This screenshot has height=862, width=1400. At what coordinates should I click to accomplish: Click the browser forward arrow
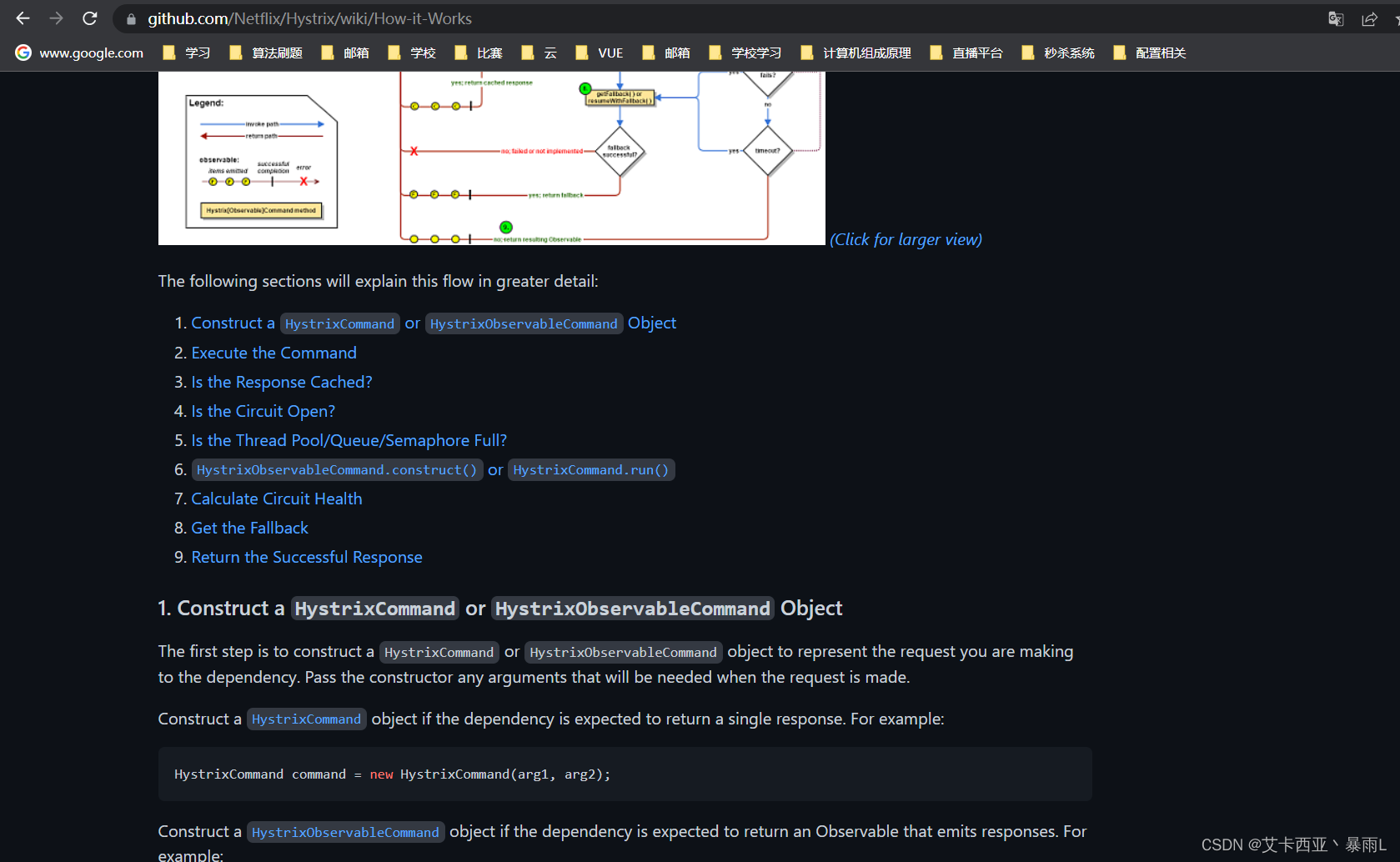pos(56,18)
